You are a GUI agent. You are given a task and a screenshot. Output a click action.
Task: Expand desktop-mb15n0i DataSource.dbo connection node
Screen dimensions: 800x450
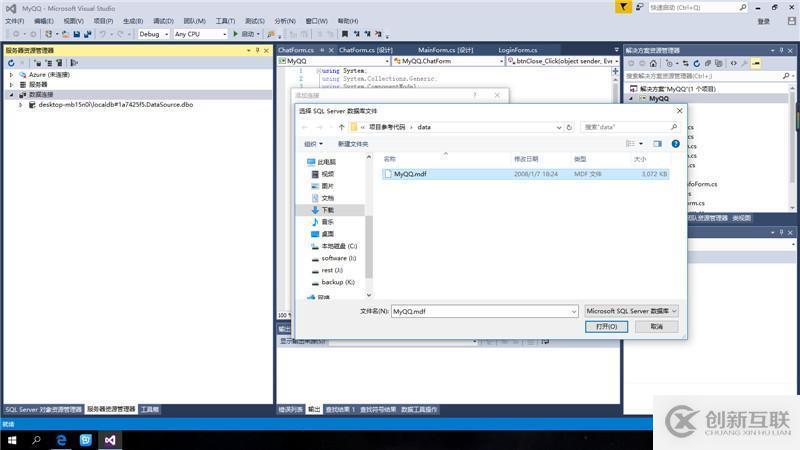pyautogui.click(x=20, y=105)
